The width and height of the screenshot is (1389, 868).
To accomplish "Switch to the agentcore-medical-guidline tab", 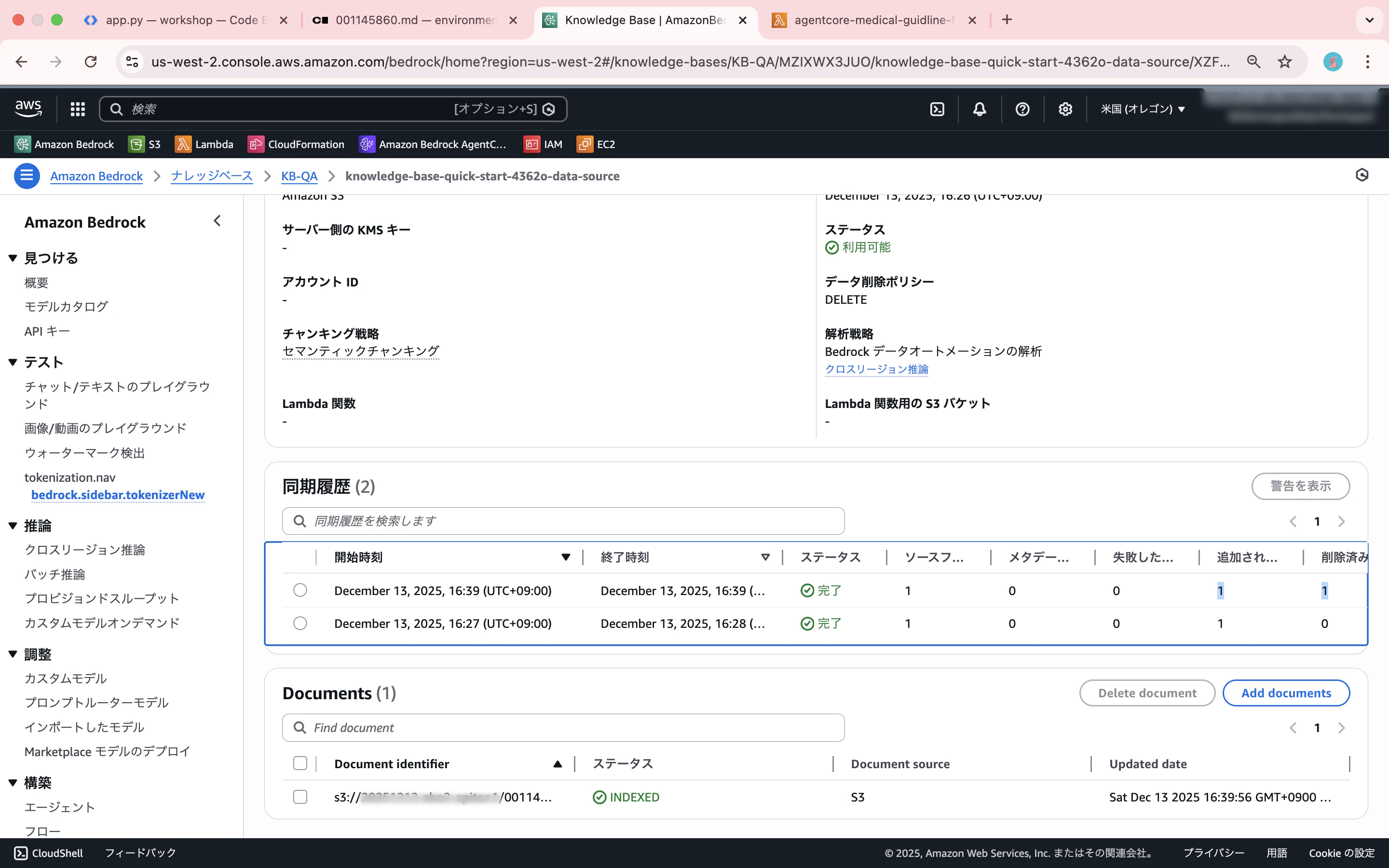I will (874, 20).
